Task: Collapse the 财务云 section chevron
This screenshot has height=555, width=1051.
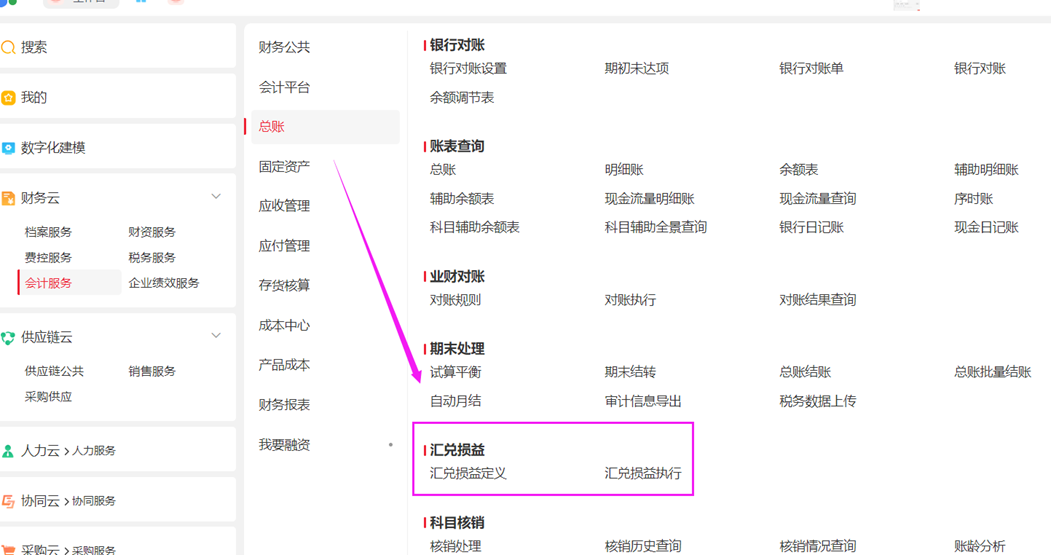Action: pos(216,196)
